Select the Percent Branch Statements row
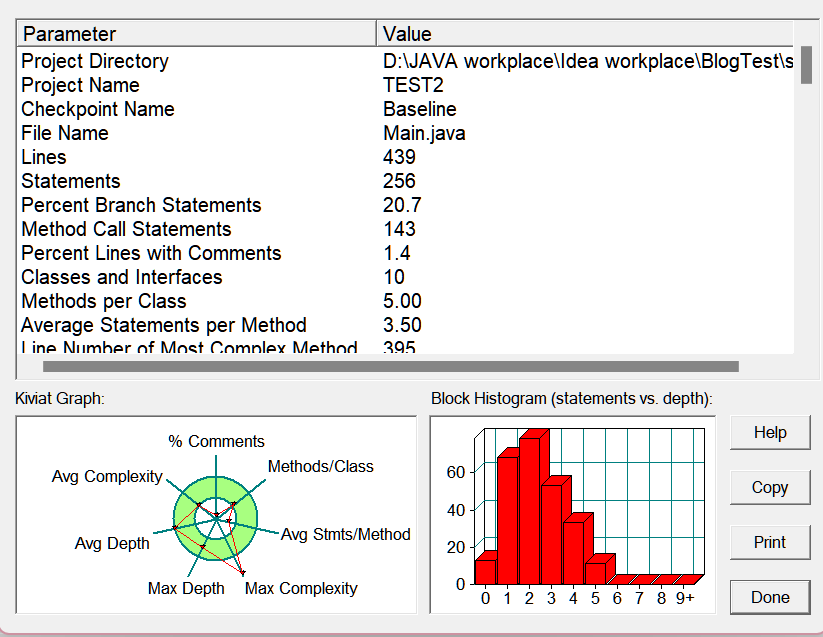This screenshot has height=637, width=823. [406, 205]
